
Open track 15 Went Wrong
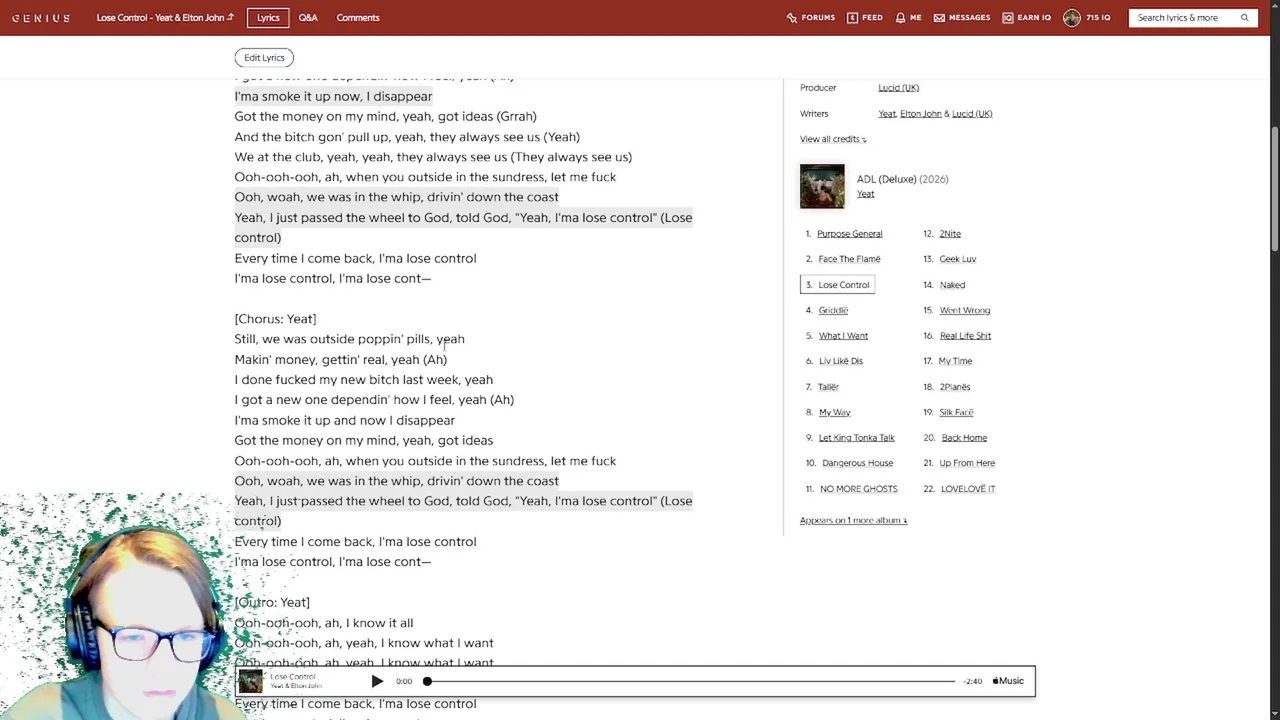coord(965,311)
